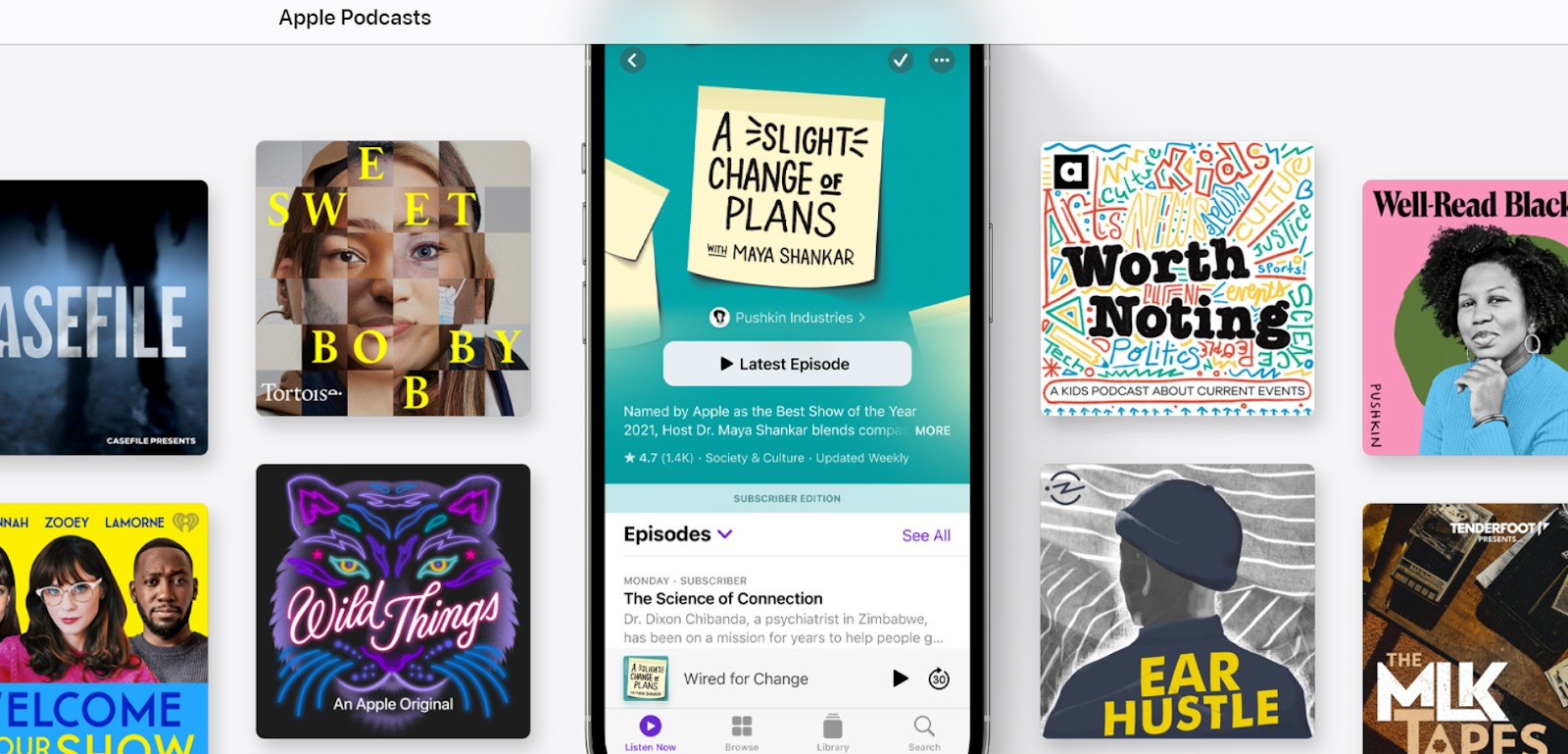Open the three-dots more options menu
This screenshot has height=754, width=1568.
tap(942, 61)
